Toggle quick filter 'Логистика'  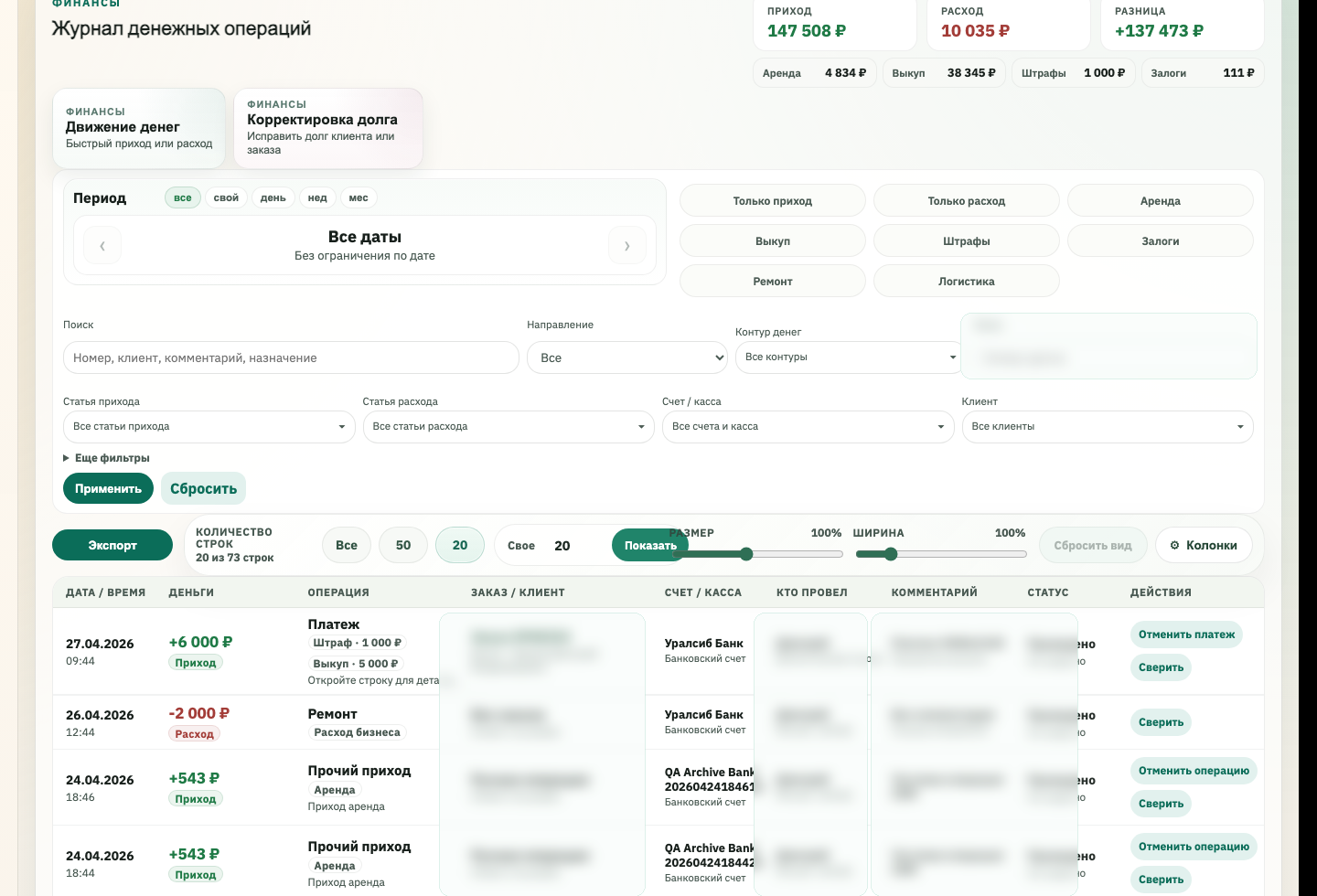point(967,282)
